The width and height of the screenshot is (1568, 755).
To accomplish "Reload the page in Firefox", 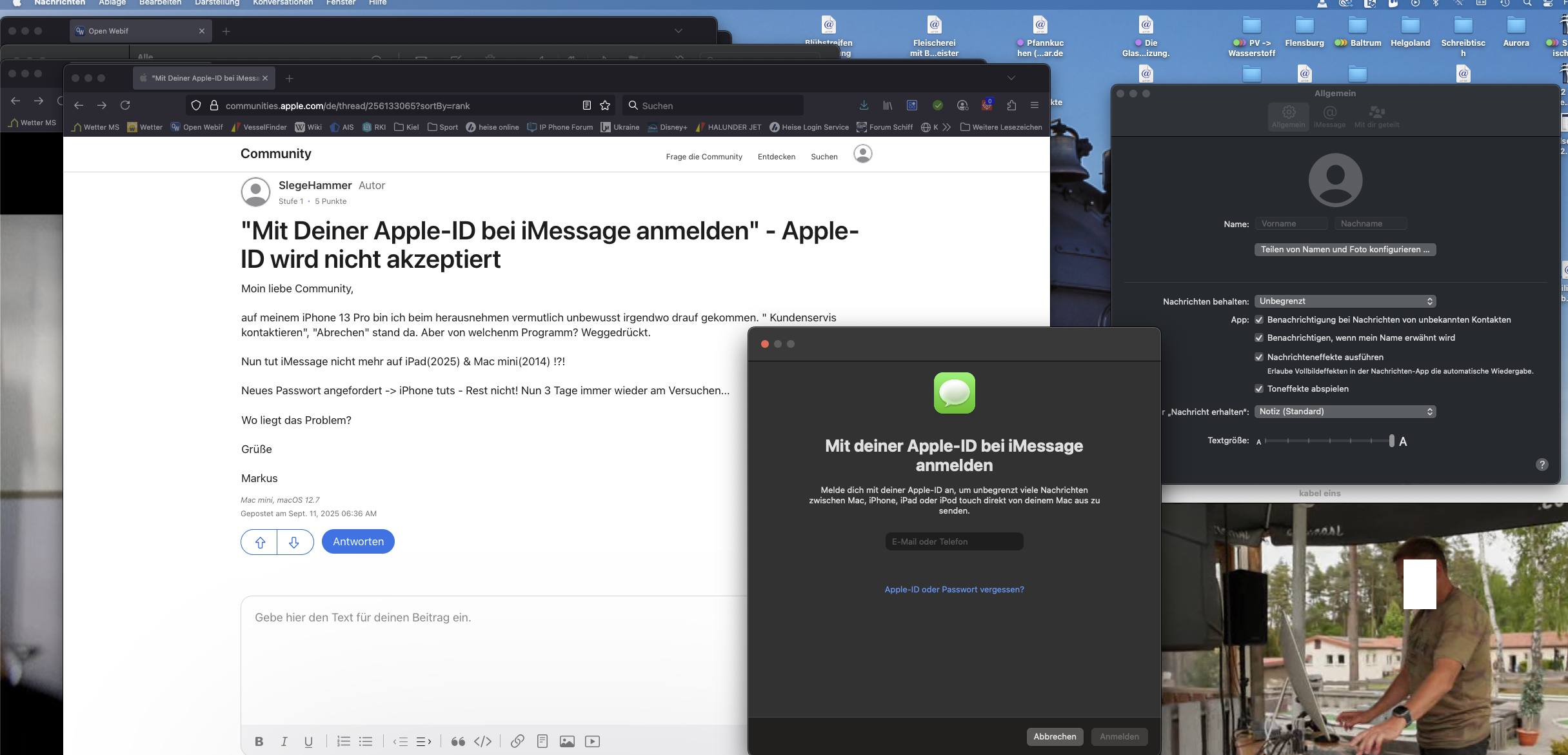I will [125, 105].
